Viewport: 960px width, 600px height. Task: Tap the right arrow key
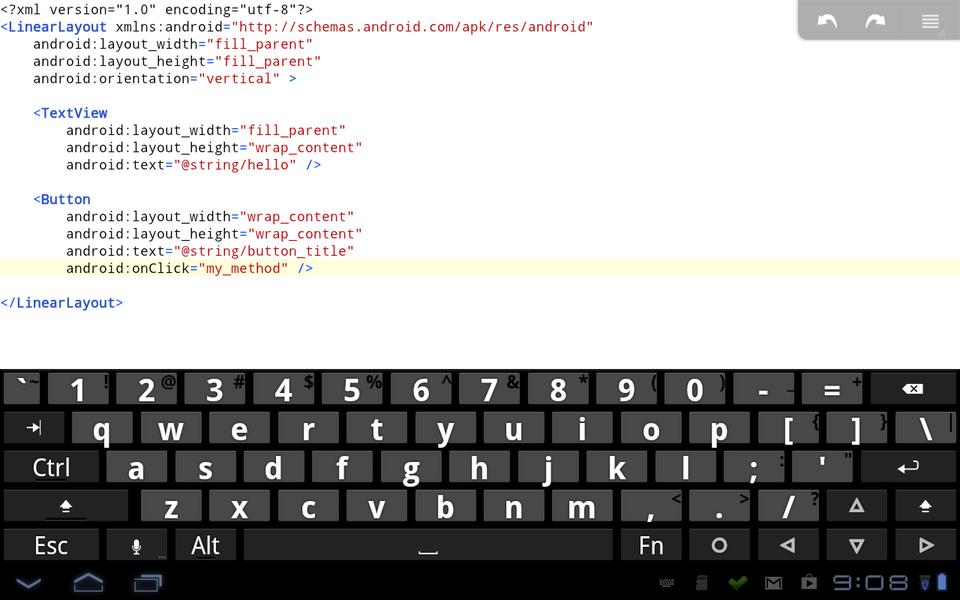(x=925, y=546)
